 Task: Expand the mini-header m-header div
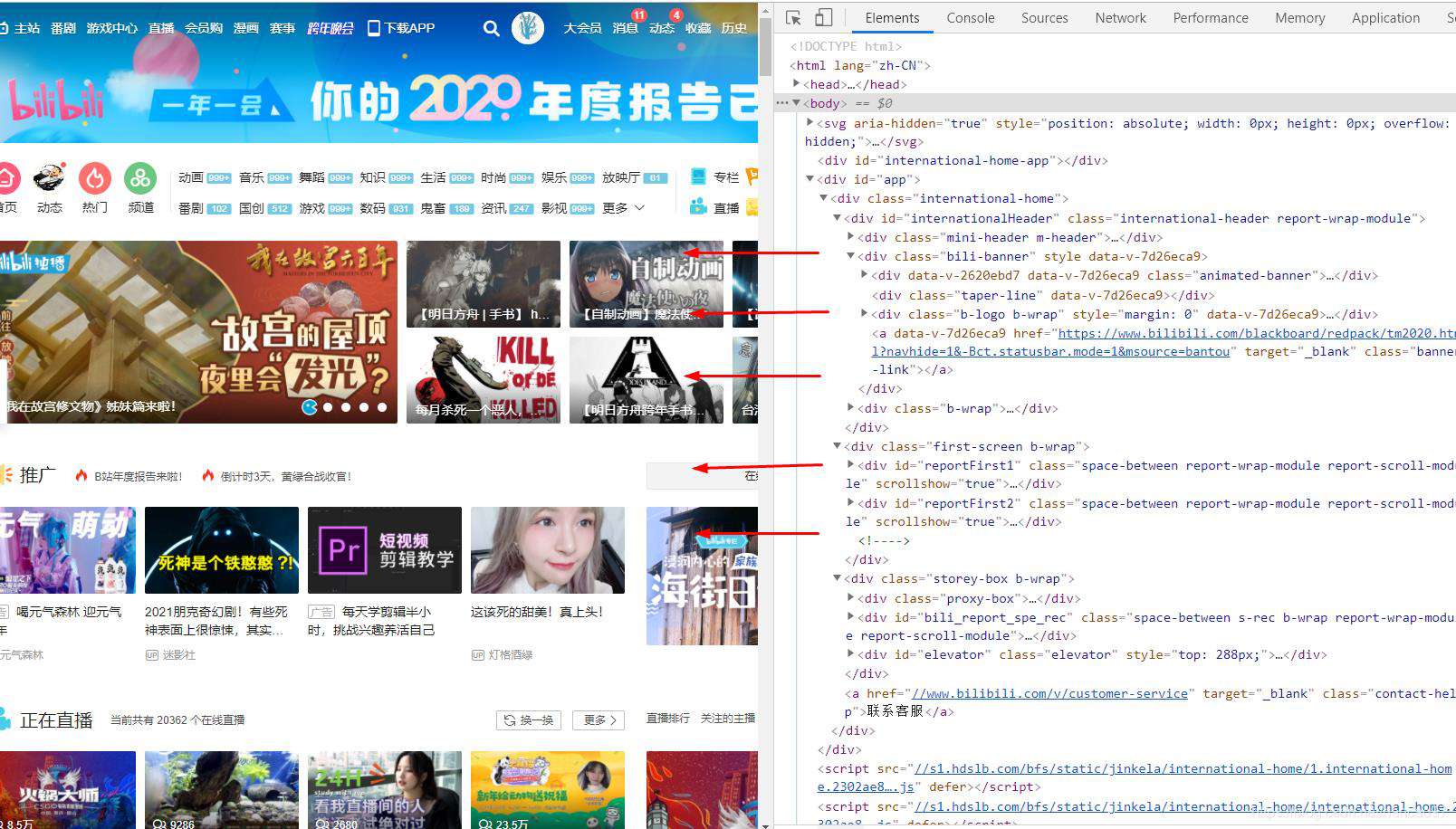pyautogui.click(x=850, y=236)
